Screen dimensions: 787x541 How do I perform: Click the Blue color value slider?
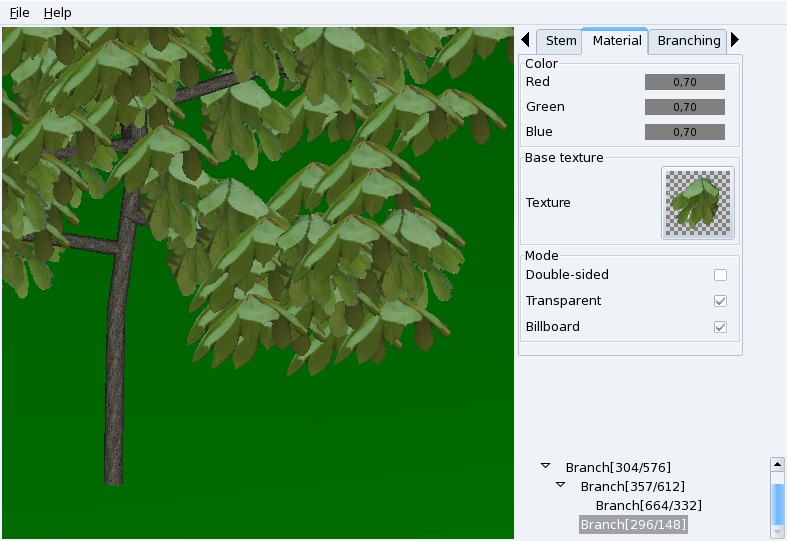685,132
